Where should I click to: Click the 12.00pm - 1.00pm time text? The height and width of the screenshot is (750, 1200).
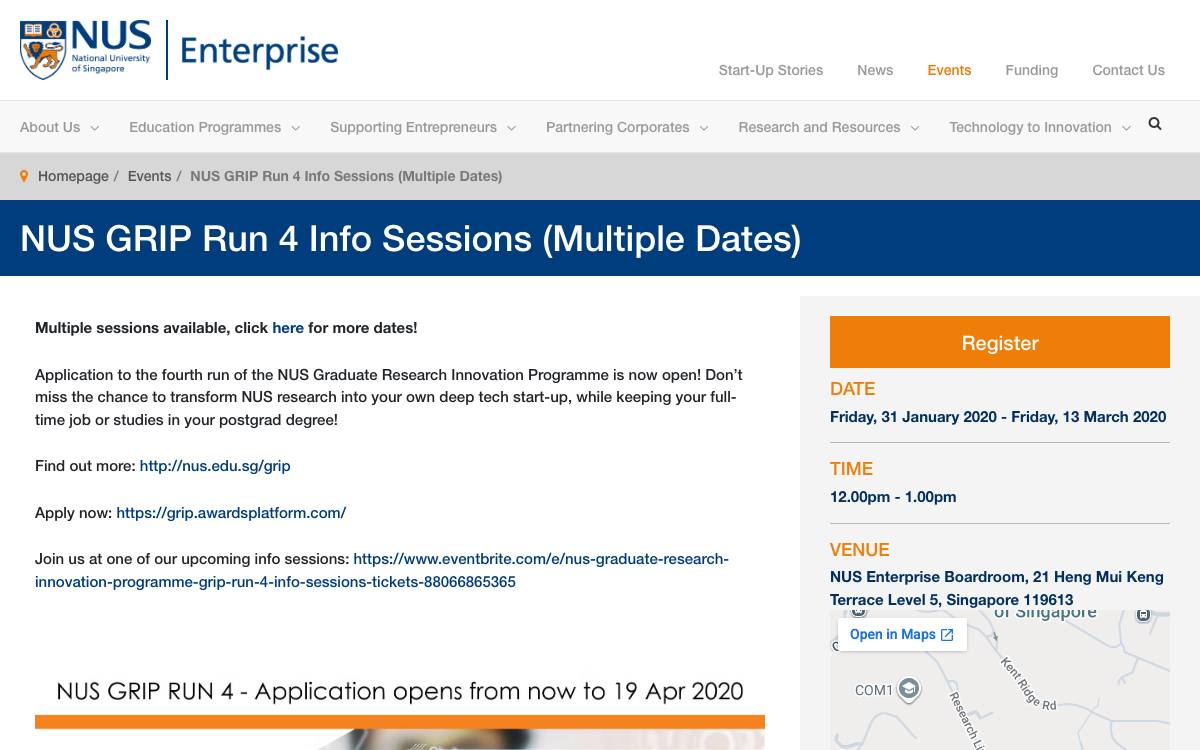[893, 497]
